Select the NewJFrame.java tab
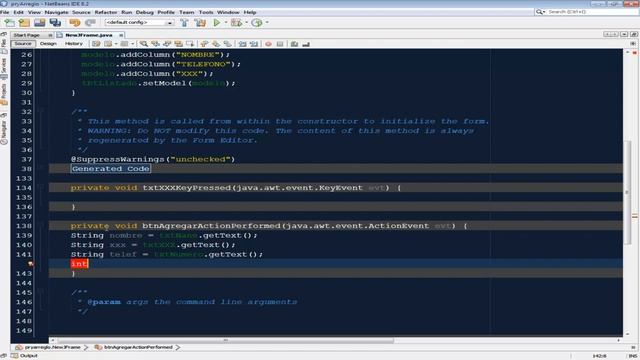The height and width of the screenshot is (360, 640). coord(89,36)
